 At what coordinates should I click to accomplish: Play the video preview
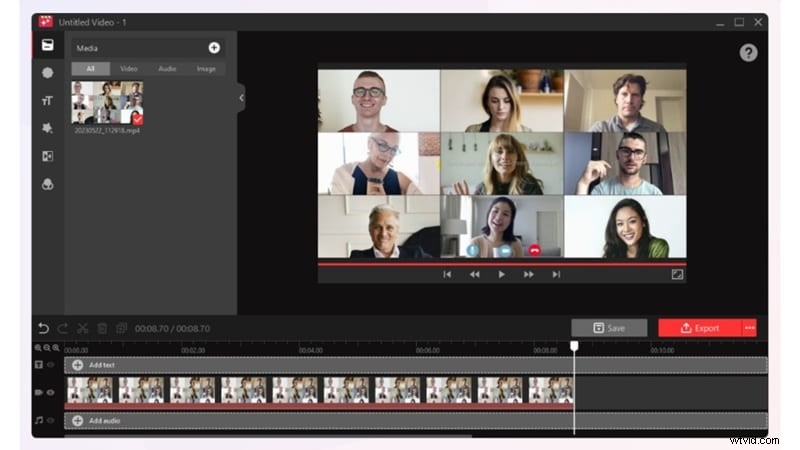point(502,274)
